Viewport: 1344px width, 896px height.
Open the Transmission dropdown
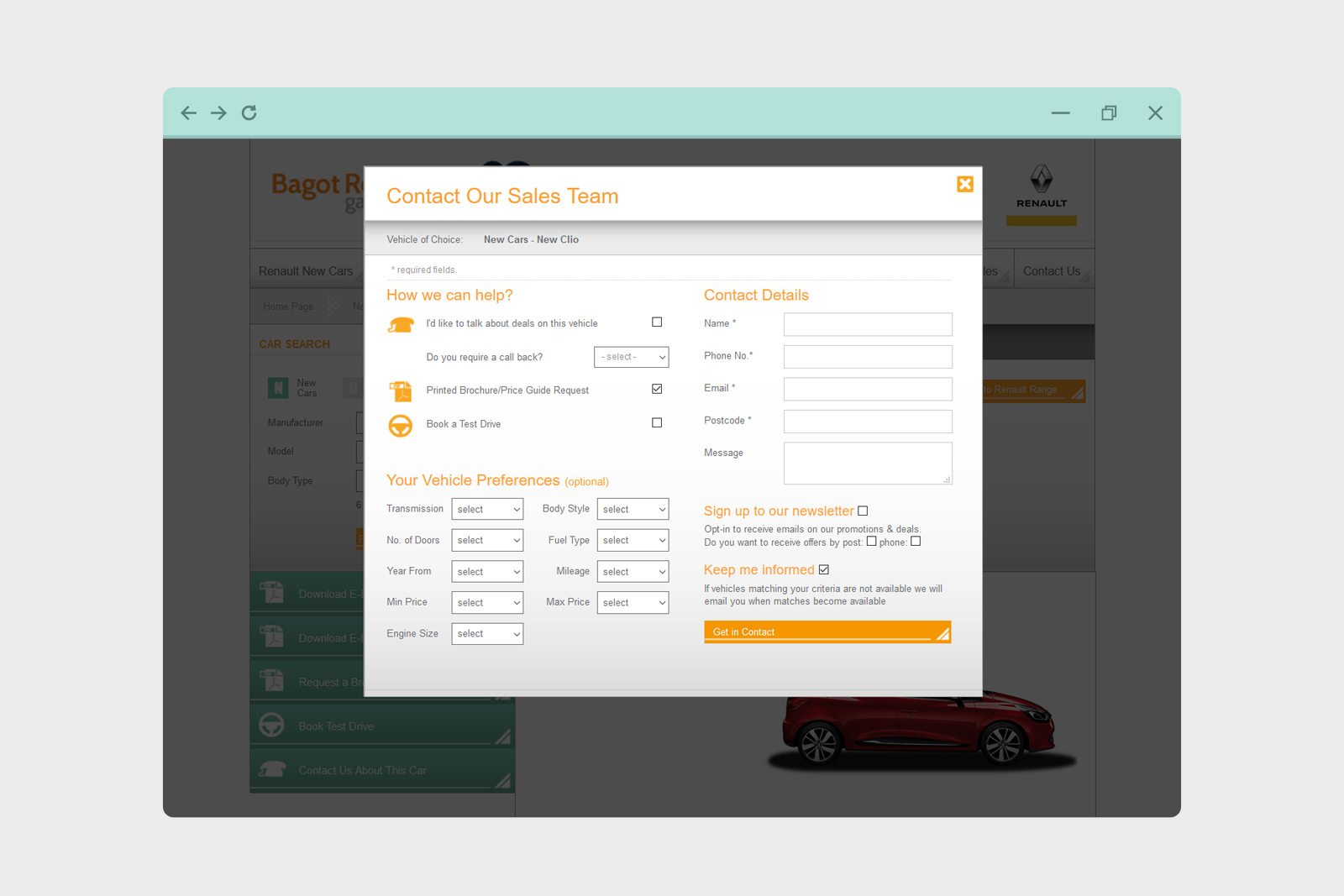click(487, 510)
